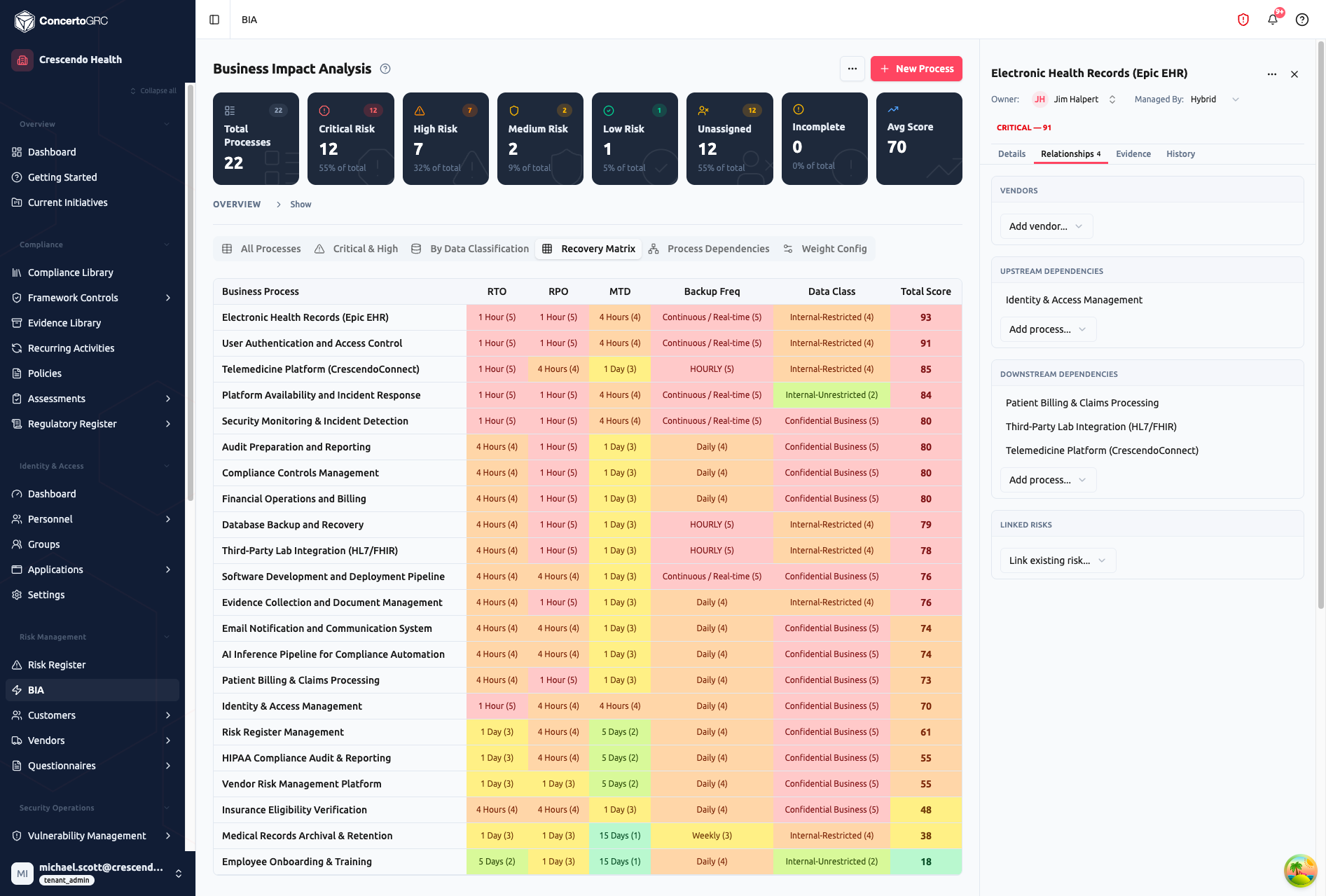Select Medical Records Archival & Retention row
Image resolution: width=1326 pixels, height=896 pixels.
tap(587, 836)
